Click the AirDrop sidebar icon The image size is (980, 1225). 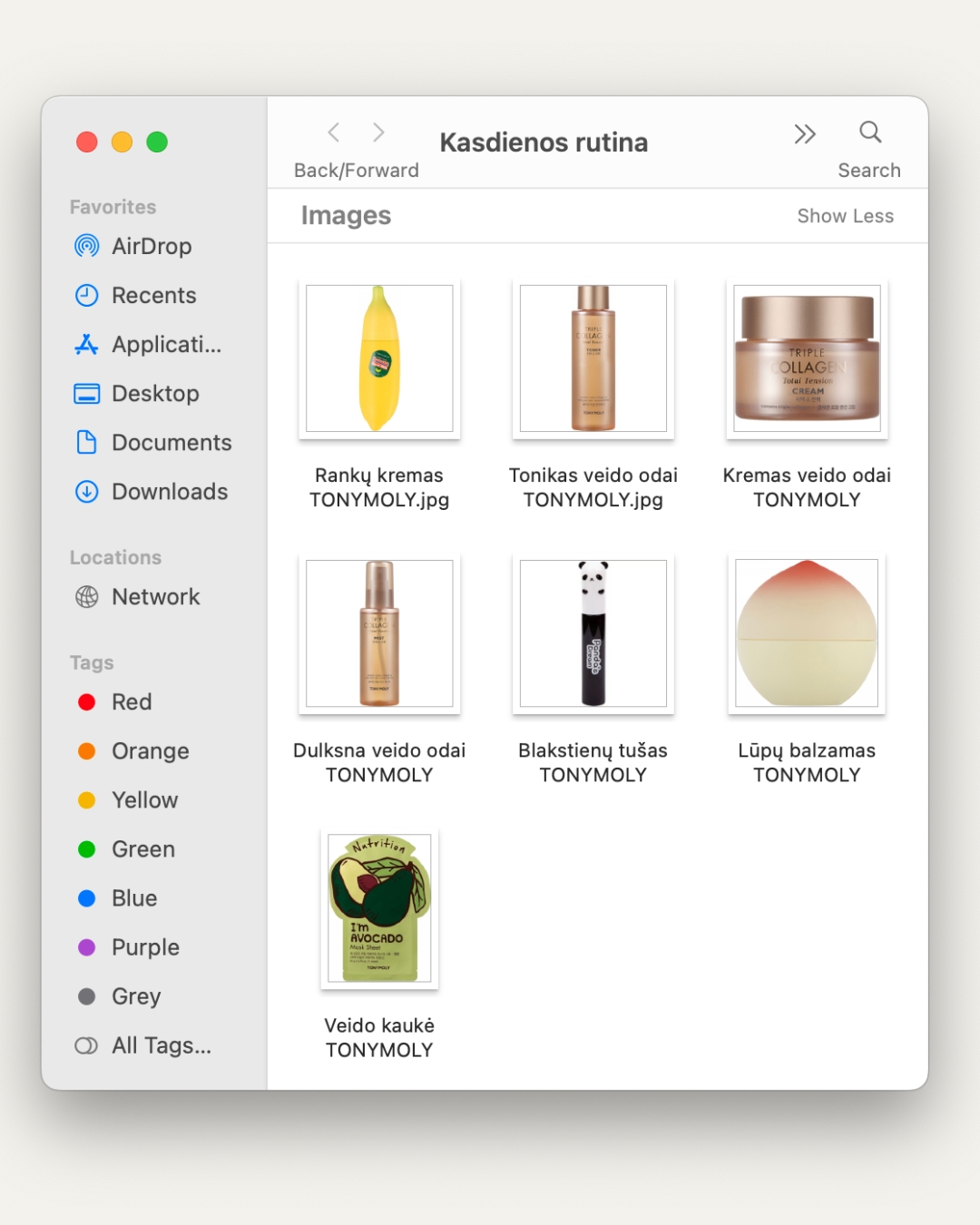click(86, 246)
